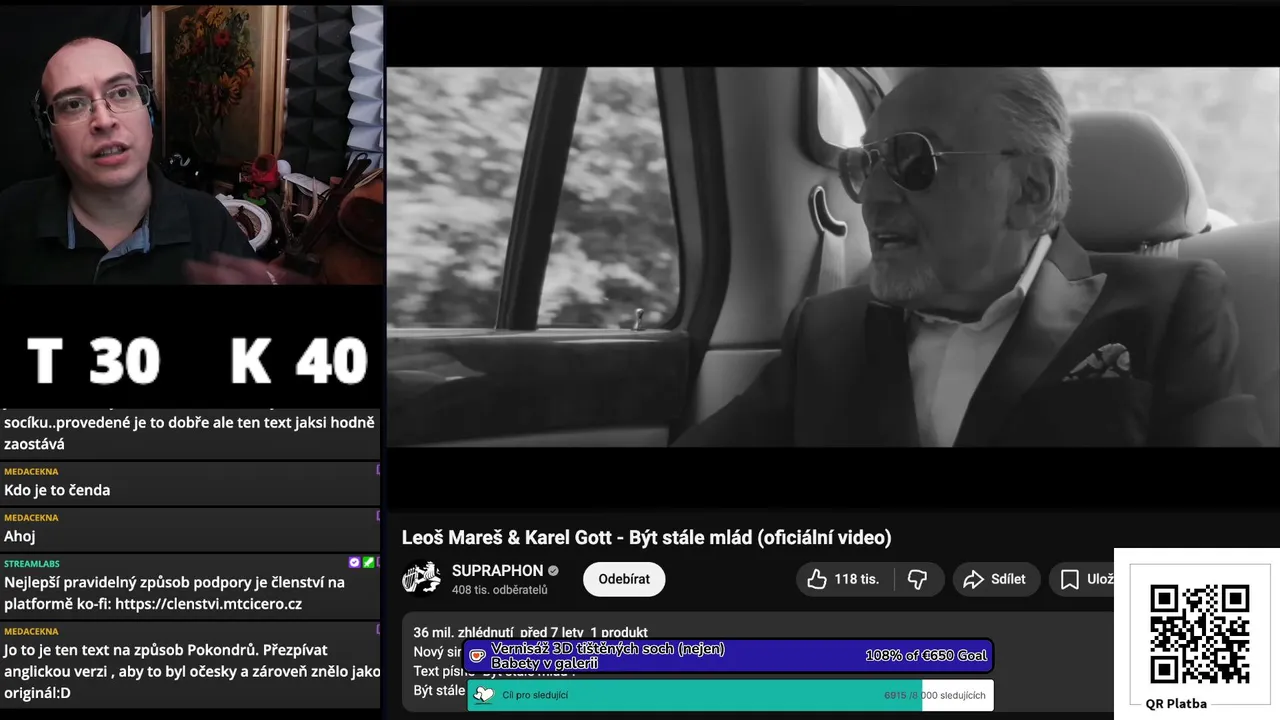Screen dimensions: 1280x720
Task: Click the streamer webcam feed
Action: click(191, 145)
